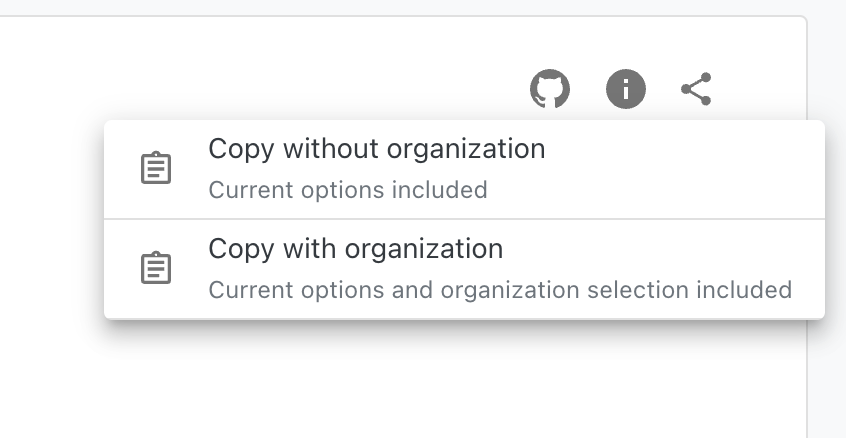This screenshot has height=438, width=846.
Task: Click clipboard icon beside "Copy with organization"
Action: click(x=155, y=268)
